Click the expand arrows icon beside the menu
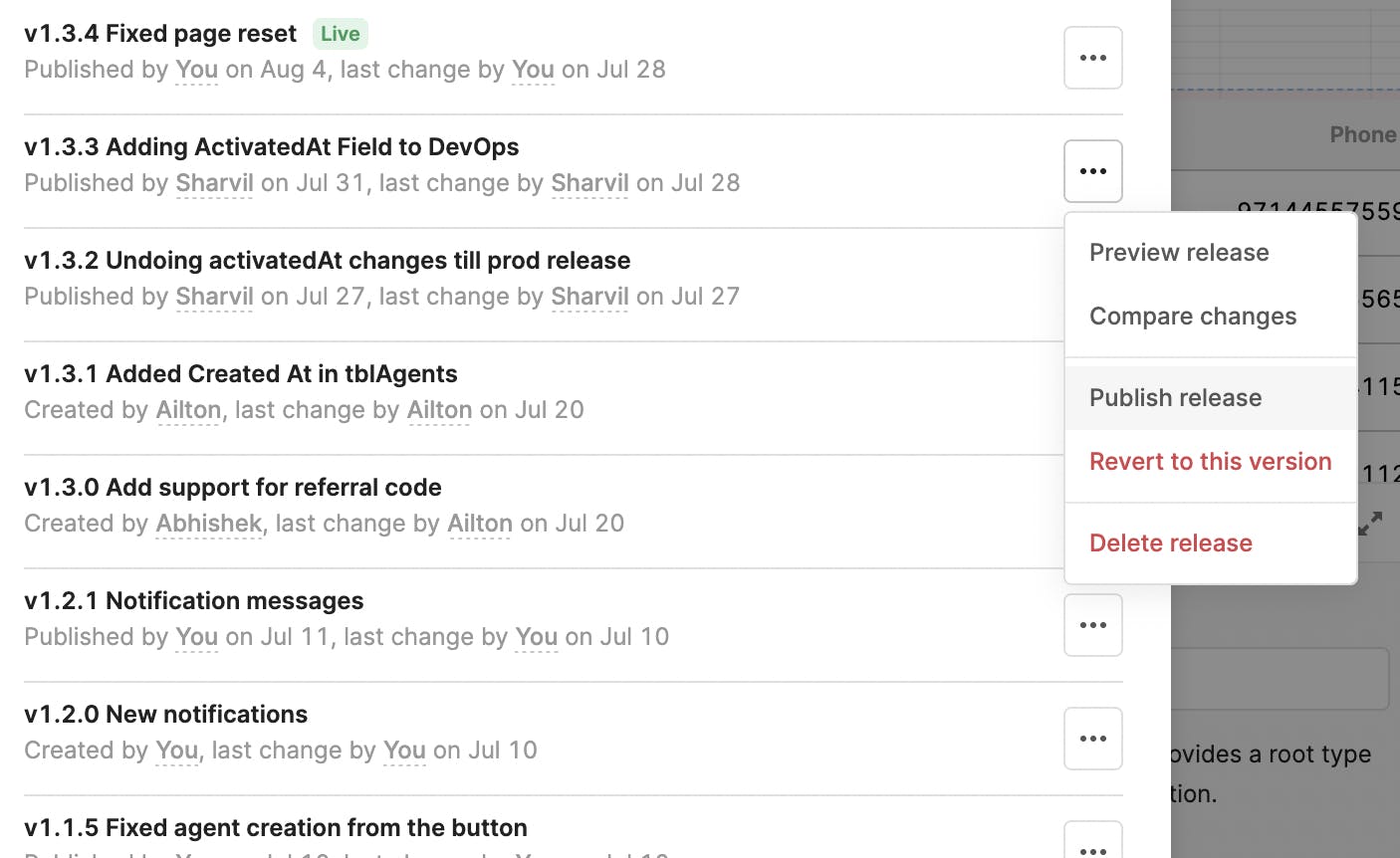 (x=1371, y=524)
